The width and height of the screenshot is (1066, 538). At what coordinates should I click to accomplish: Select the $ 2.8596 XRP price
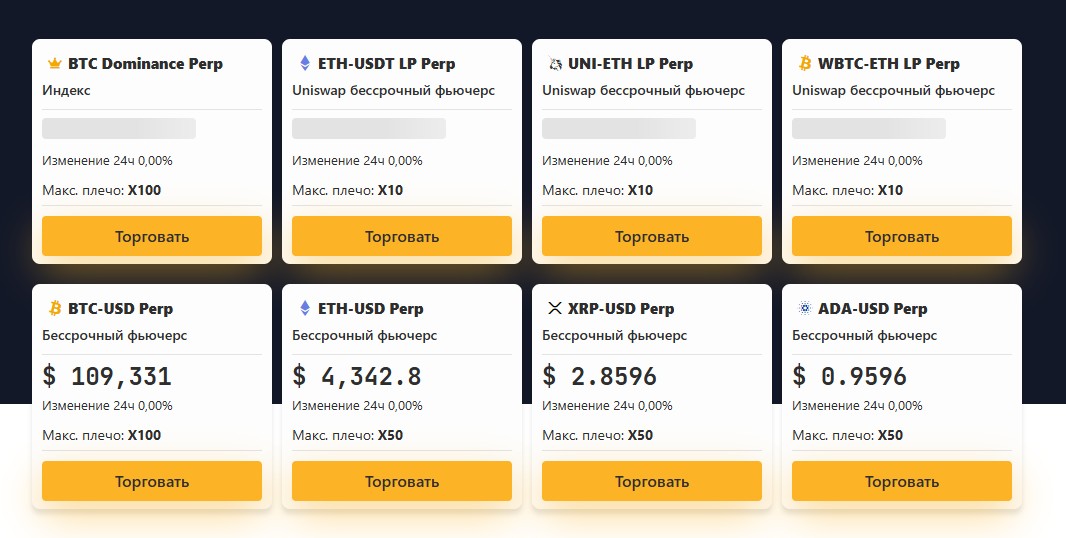600,376
